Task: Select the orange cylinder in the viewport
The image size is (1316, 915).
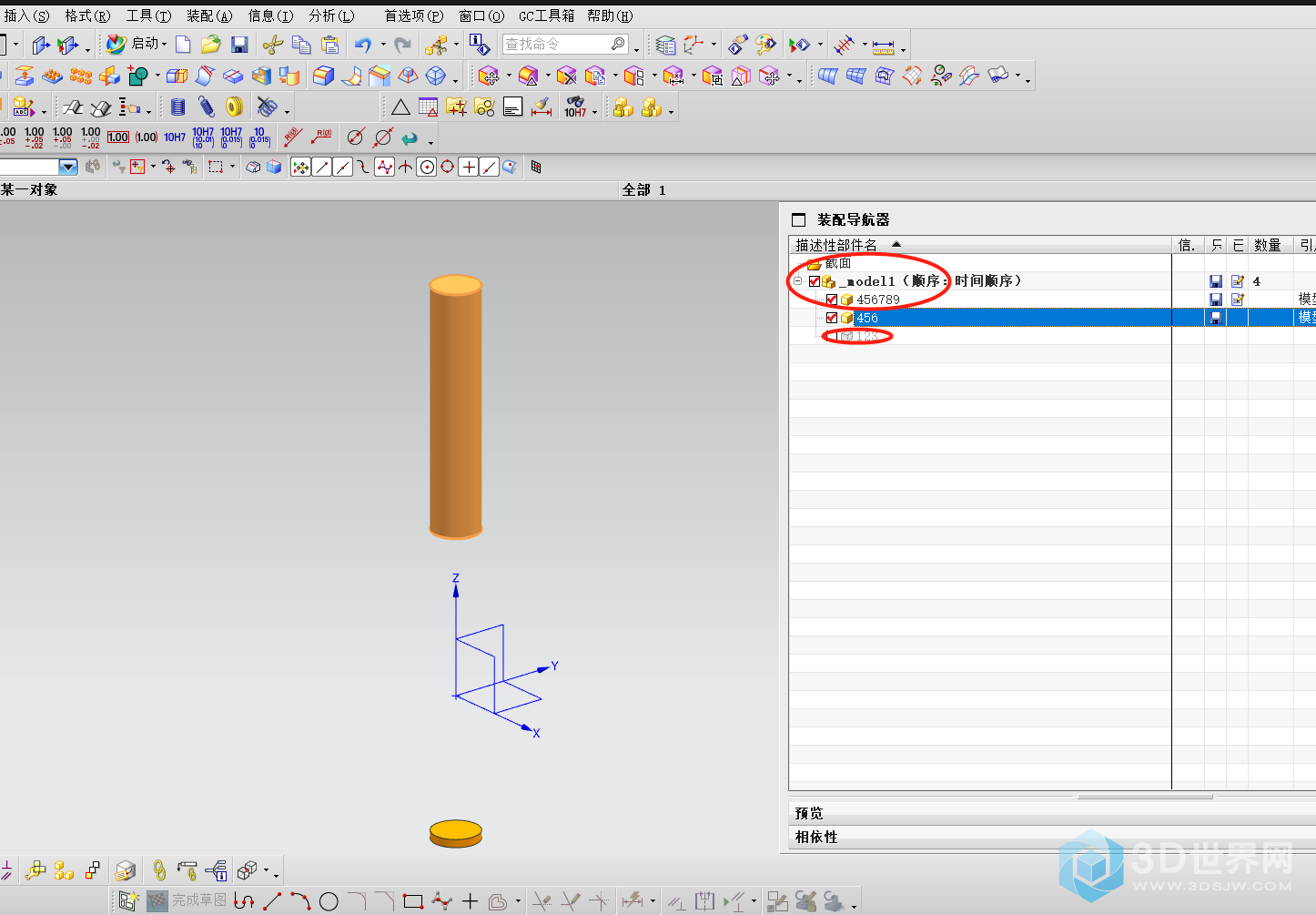Action: [456, 407]
